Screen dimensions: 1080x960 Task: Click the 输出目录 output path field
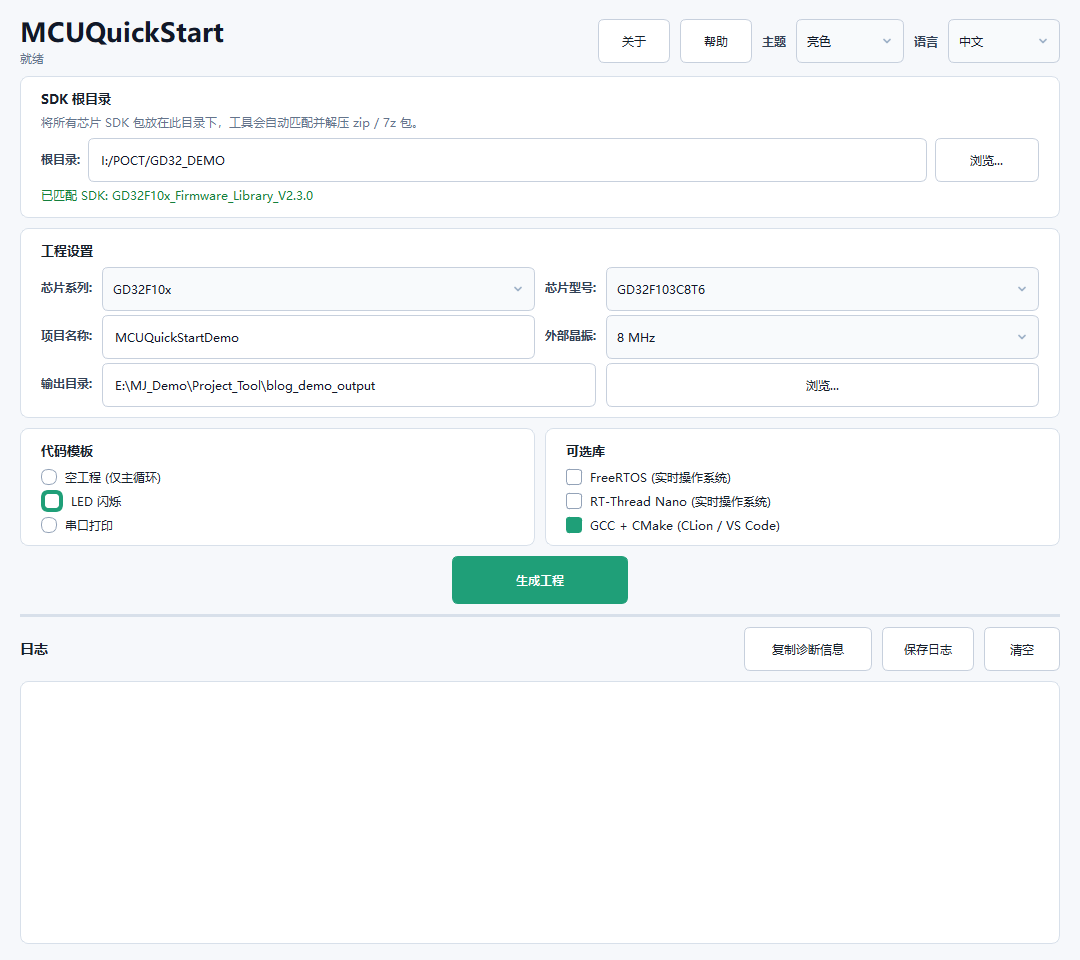tap(349, 386)
